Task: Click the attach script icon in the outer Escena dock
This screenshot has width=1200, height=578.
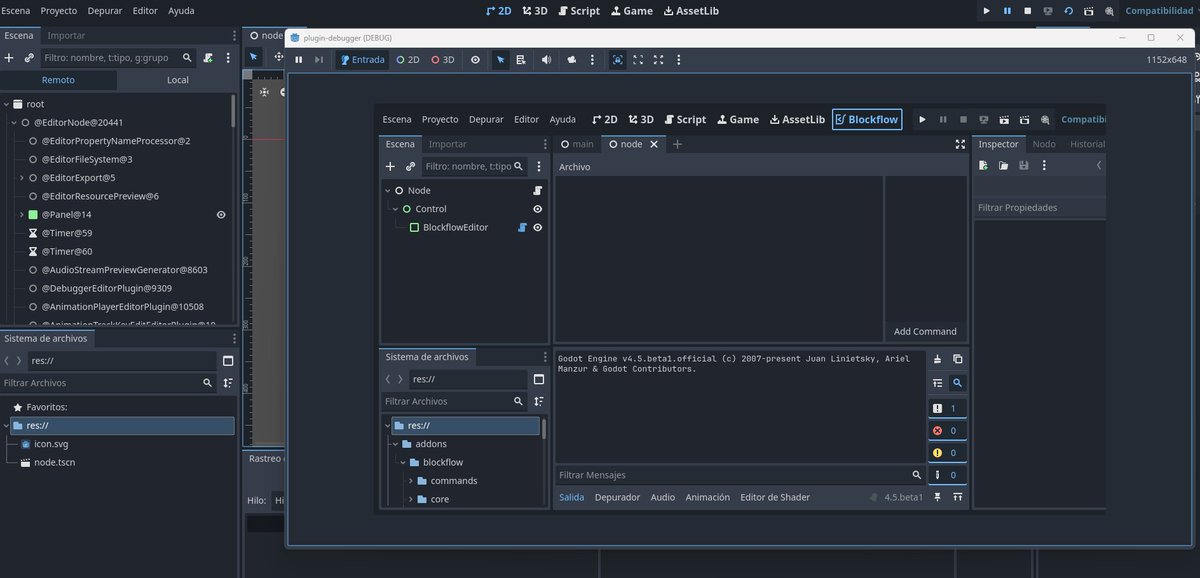Action: (x=208, y=58)
